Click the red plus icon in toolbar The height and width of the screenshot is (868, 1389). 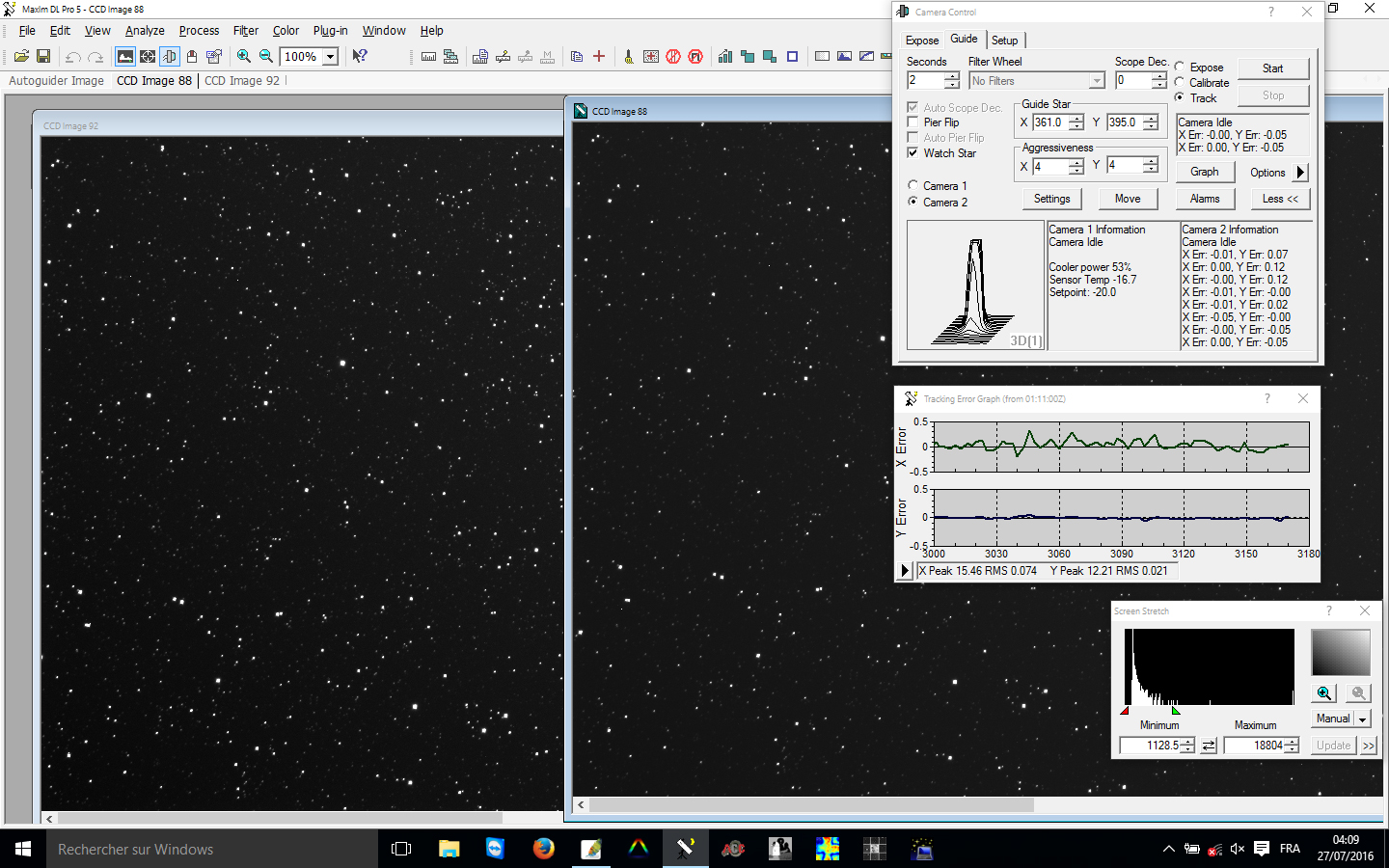click(599, 57)
